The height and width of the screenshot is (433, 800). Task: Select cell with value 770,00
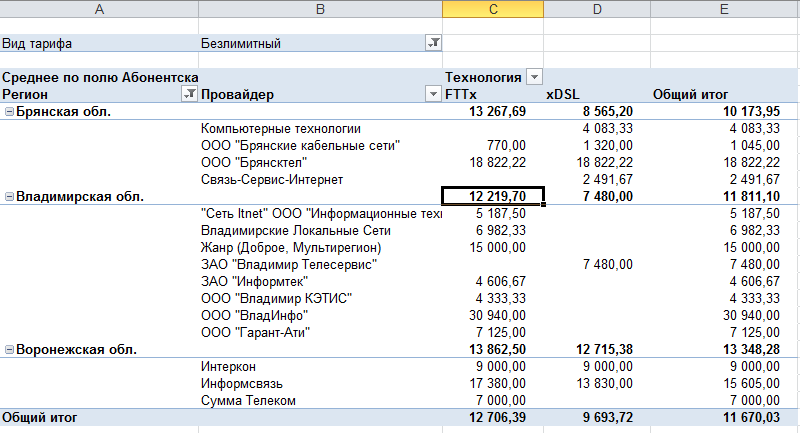coord(493,145)
